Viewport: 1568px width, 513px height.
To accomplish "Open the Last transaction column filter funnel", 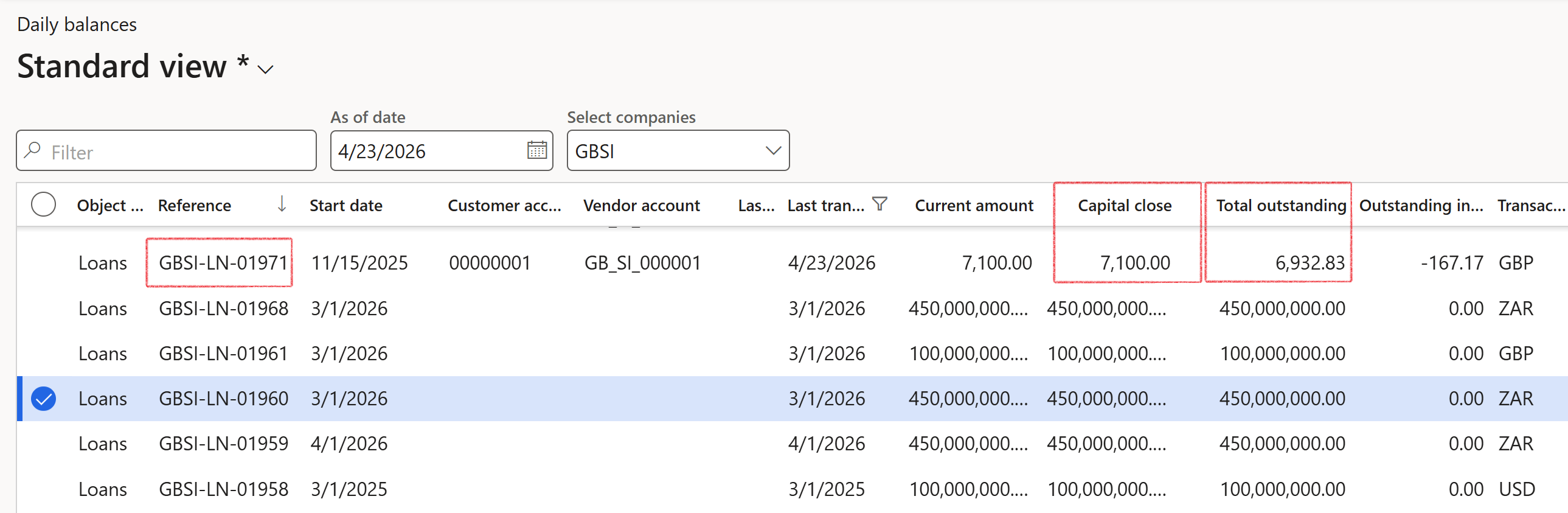I will pos(879,204).
